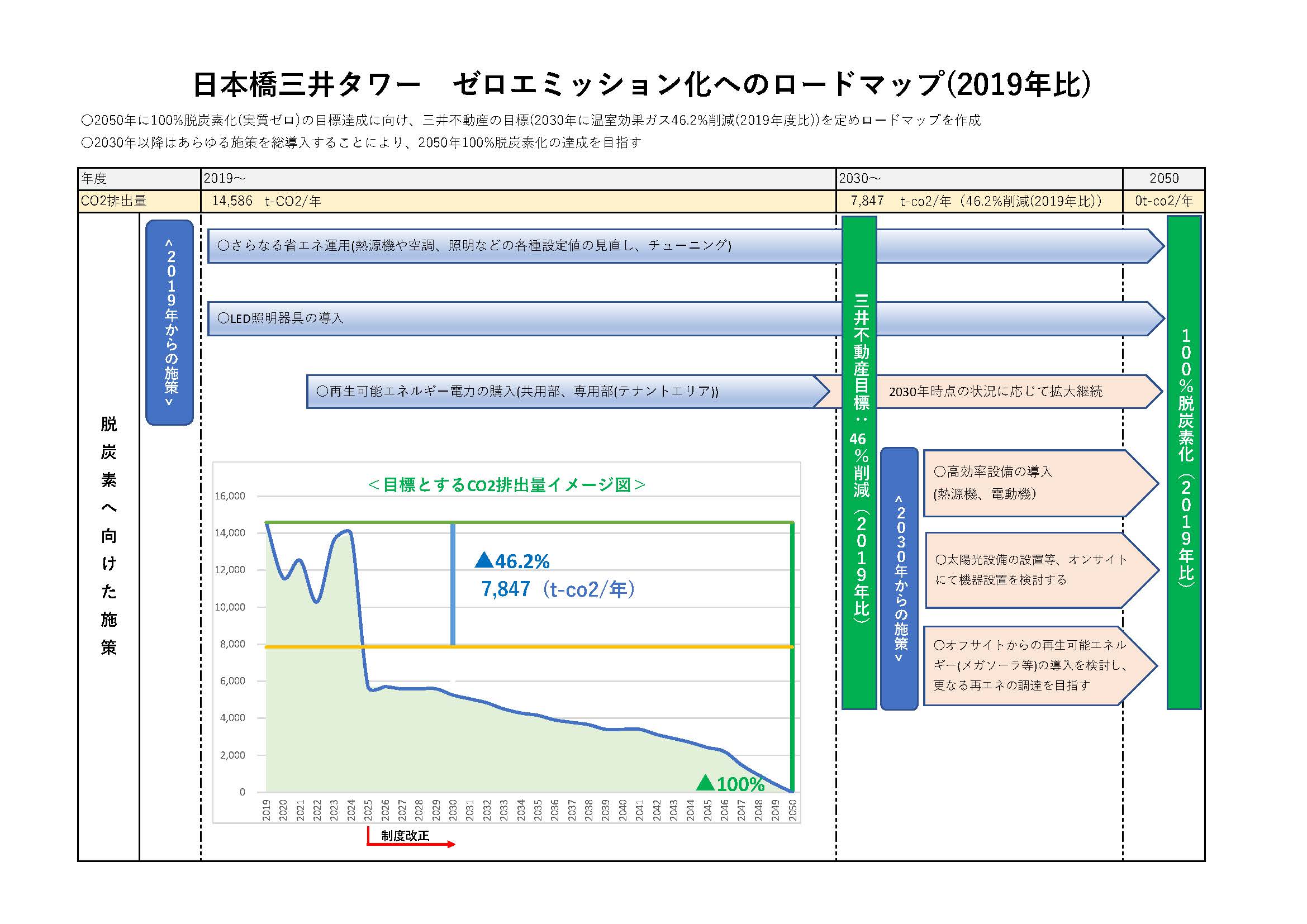
Task: Click the 目標とするCO2排出量イメージ図 chart title
Action: tap(507, 484)
